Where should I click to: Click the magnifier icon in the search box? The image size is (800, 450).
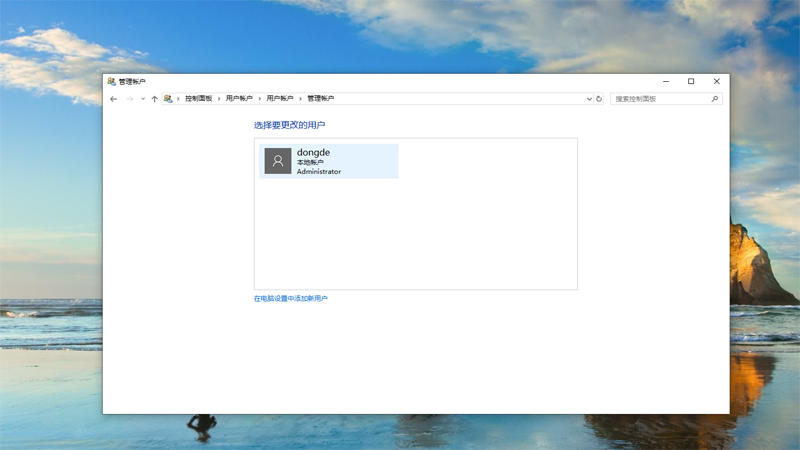(x=715, y=99)
